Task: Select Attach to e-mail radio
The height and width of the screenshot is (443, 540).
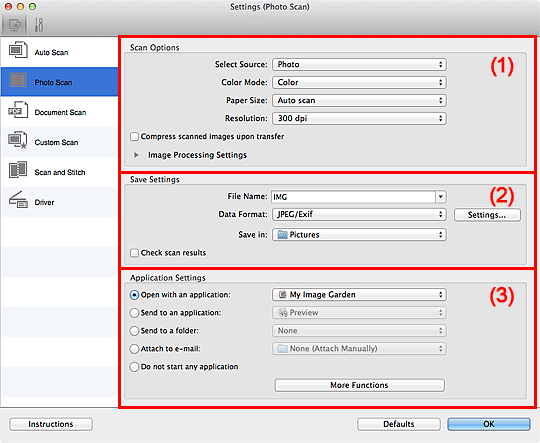Action: click(x=134, y=349)
